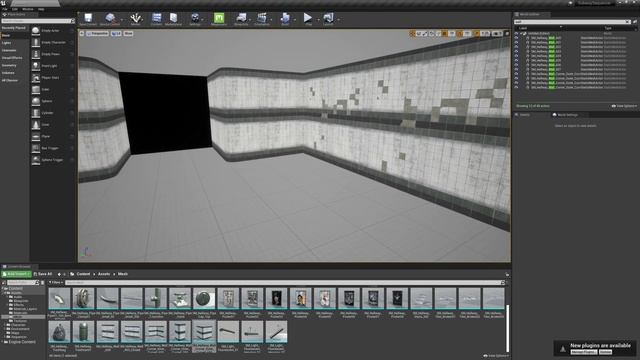Pick the Player Start placement icon
The image size is (640, 360).
point(36,78)
